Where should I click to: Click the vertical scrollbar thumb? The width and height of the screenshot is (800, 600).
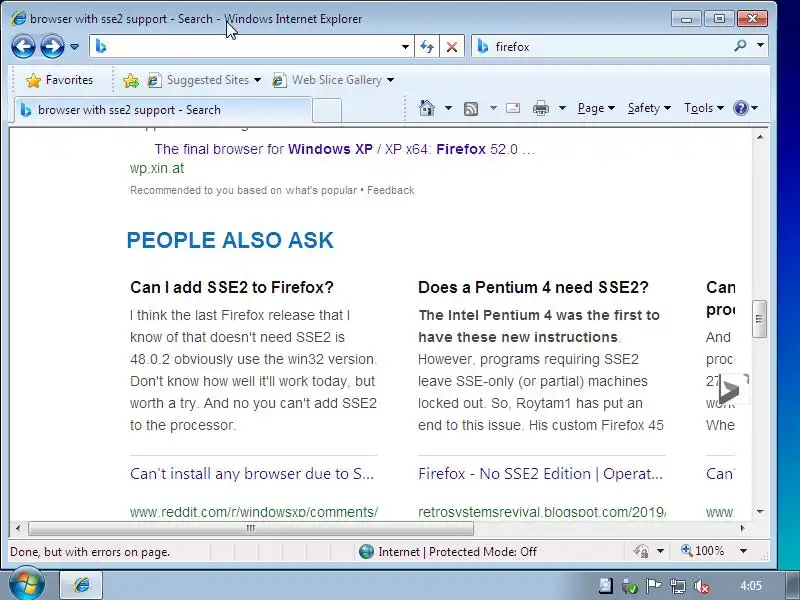[760, 319]
